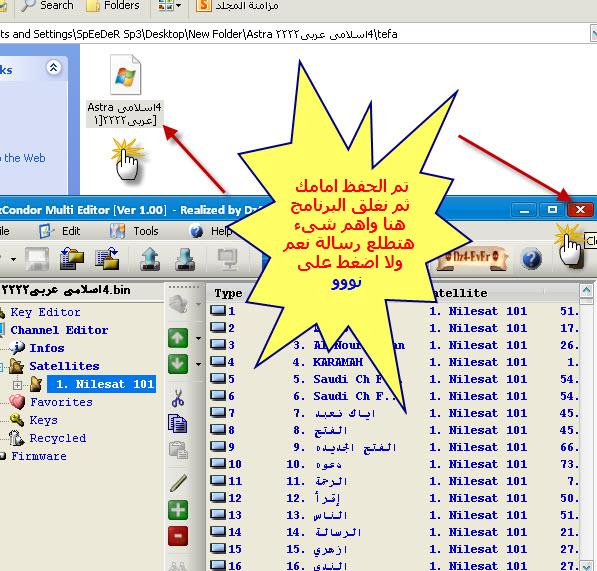Click the copy pages icon
This screenshot has width=597, height=571.
(x=178, y=423)
